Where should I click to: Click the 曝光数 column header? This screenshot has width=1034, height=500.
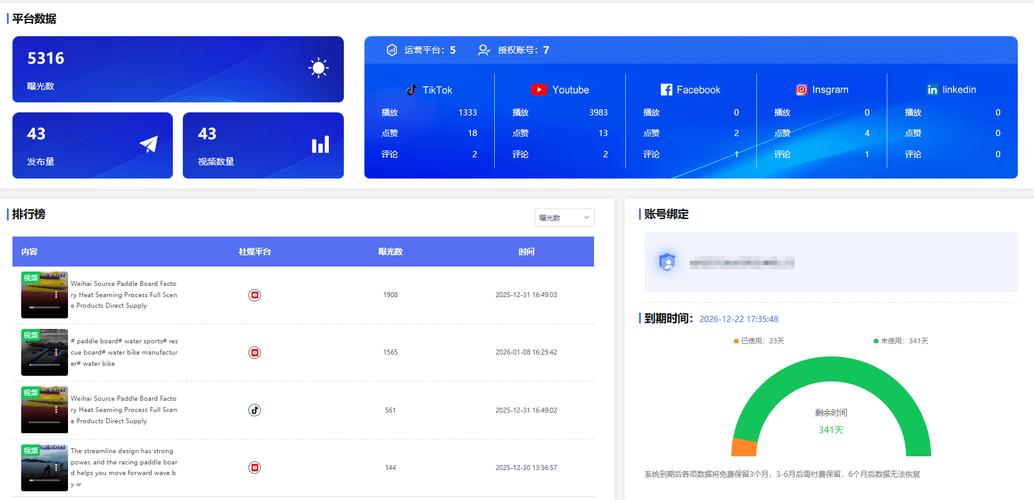(x=390, y=252)
